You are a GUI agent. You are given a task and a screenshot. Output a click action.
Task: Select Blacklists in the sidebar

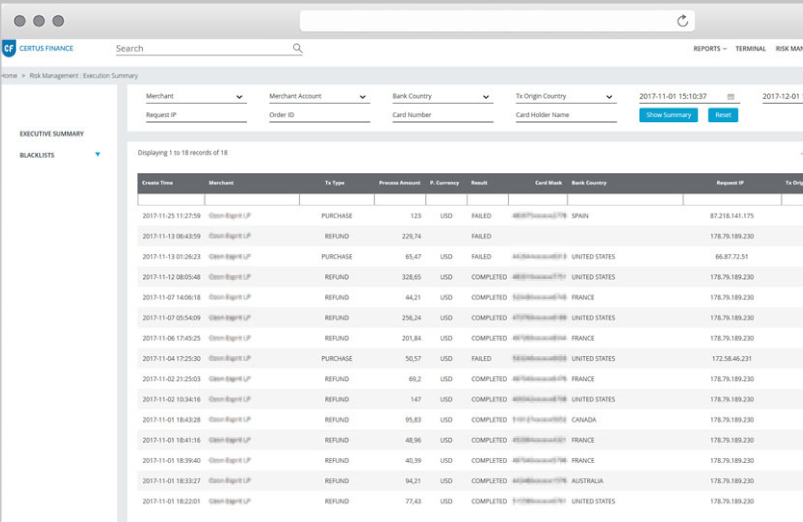click(x=37, y=155)
